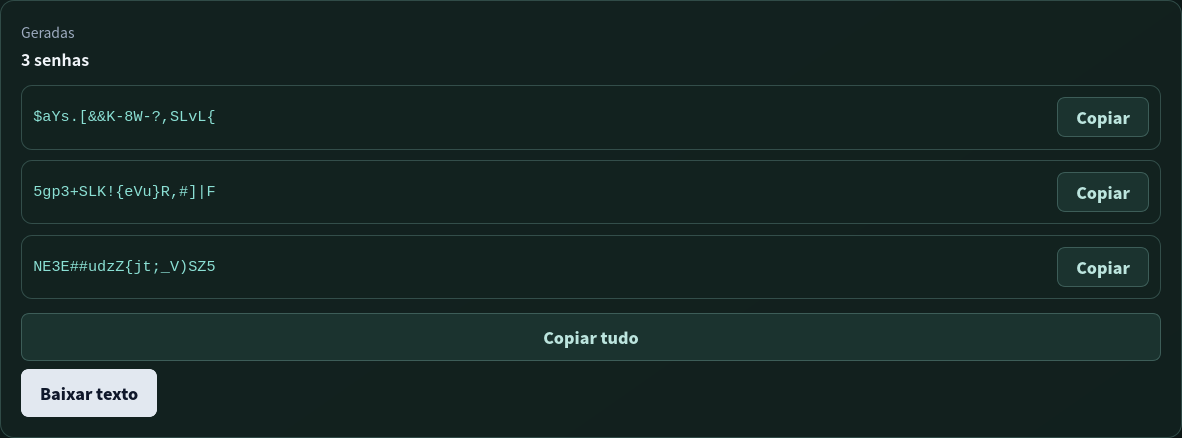Hit Copiar in the second password row
Screen dimensions: 1182x438
coord(1102,192)
